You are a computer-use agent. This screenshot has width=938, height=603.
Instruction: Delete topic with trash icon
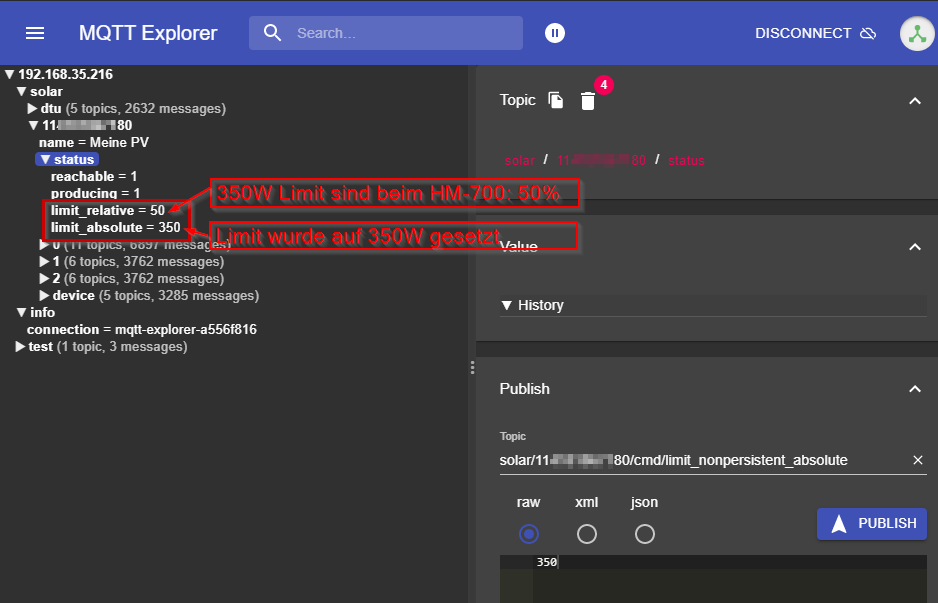[x=588, y=100]
